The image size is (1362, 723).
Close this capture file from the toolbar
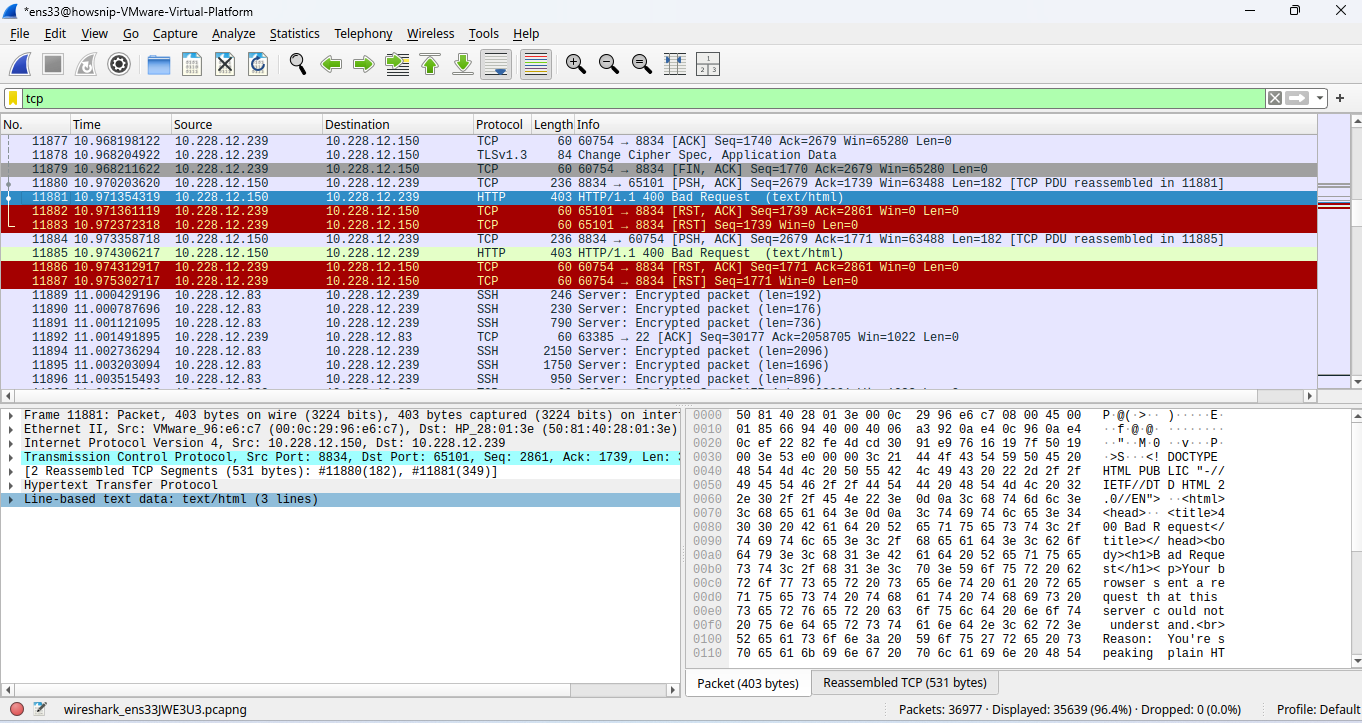tap(225, 65)
